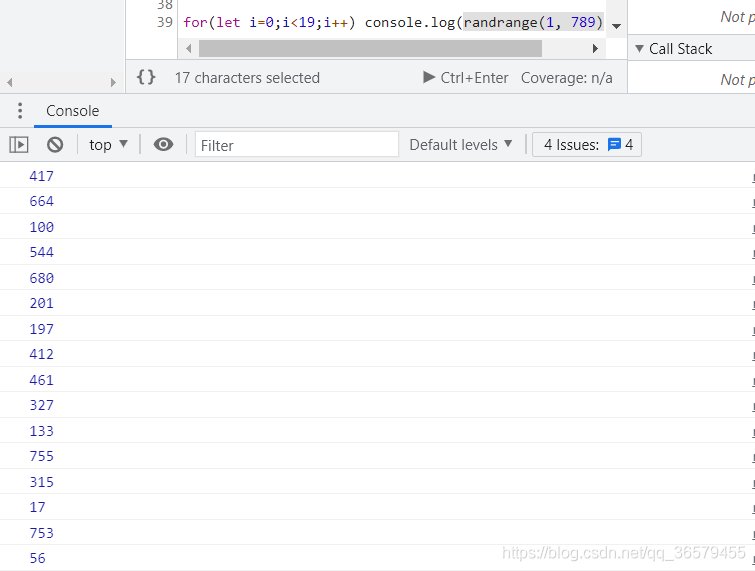The image size is (755, 571).
Task: Select console output value 417
Action: click(x=41, y=176)
